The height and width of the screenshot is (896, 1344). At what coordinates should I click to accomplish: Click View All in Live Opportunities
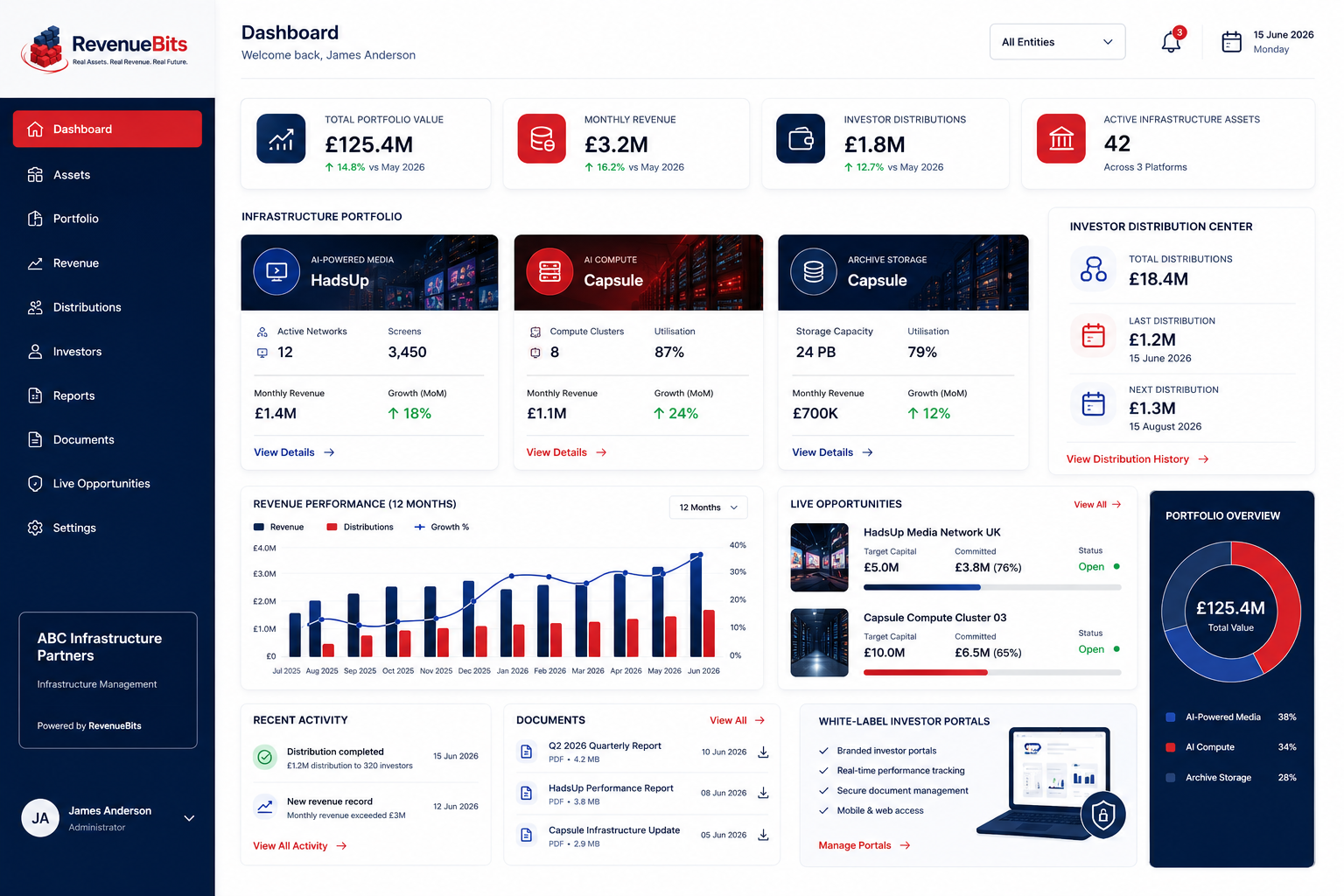coord(1097,505)
